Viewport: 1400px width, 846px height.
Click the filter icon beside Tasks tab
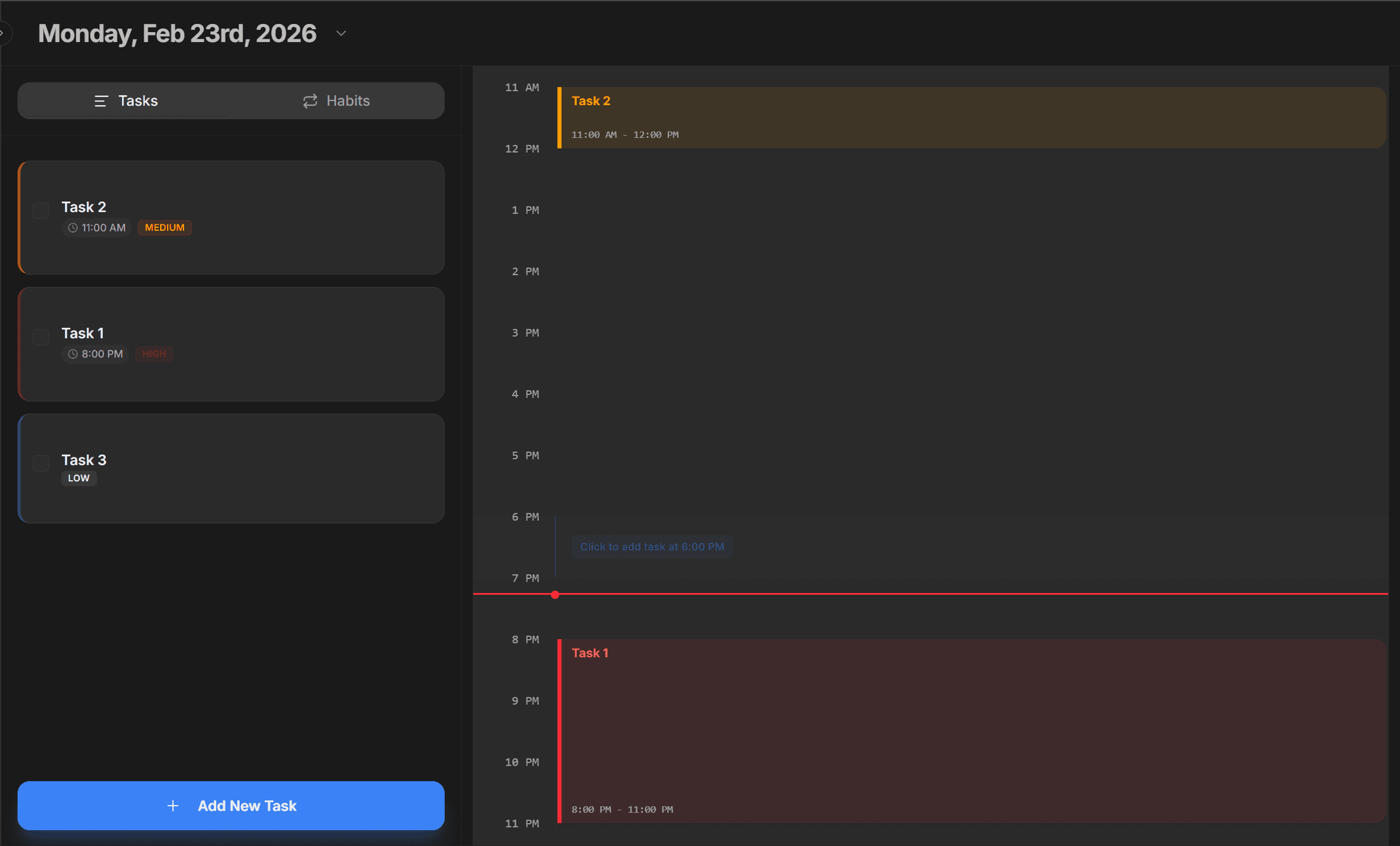[x=101, y=100]
